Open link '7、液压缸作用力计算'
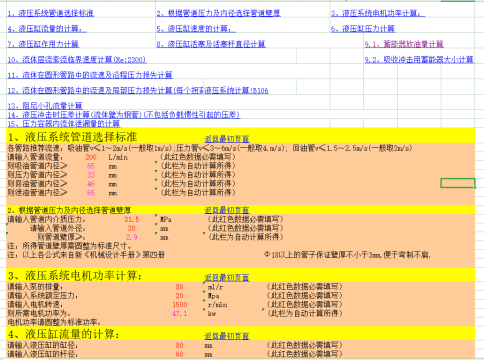 pyautogui.click(x=43, y=44)
